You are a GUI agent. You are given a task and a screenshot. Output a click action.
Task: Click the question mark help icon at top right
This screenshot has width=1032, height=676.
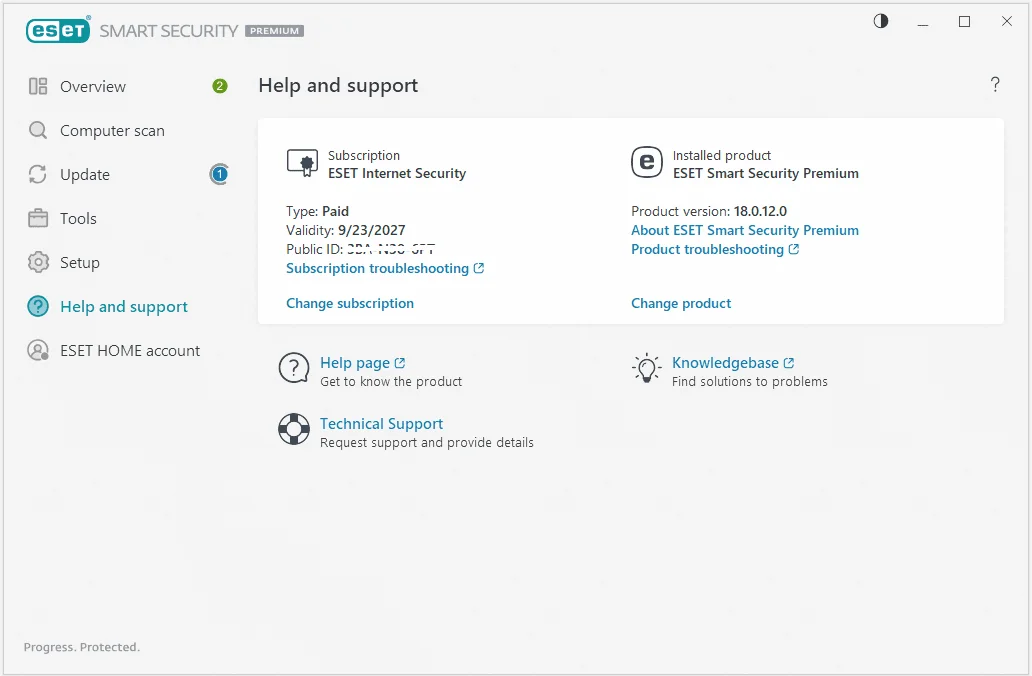pyautogui.click(x=995, y=84)
